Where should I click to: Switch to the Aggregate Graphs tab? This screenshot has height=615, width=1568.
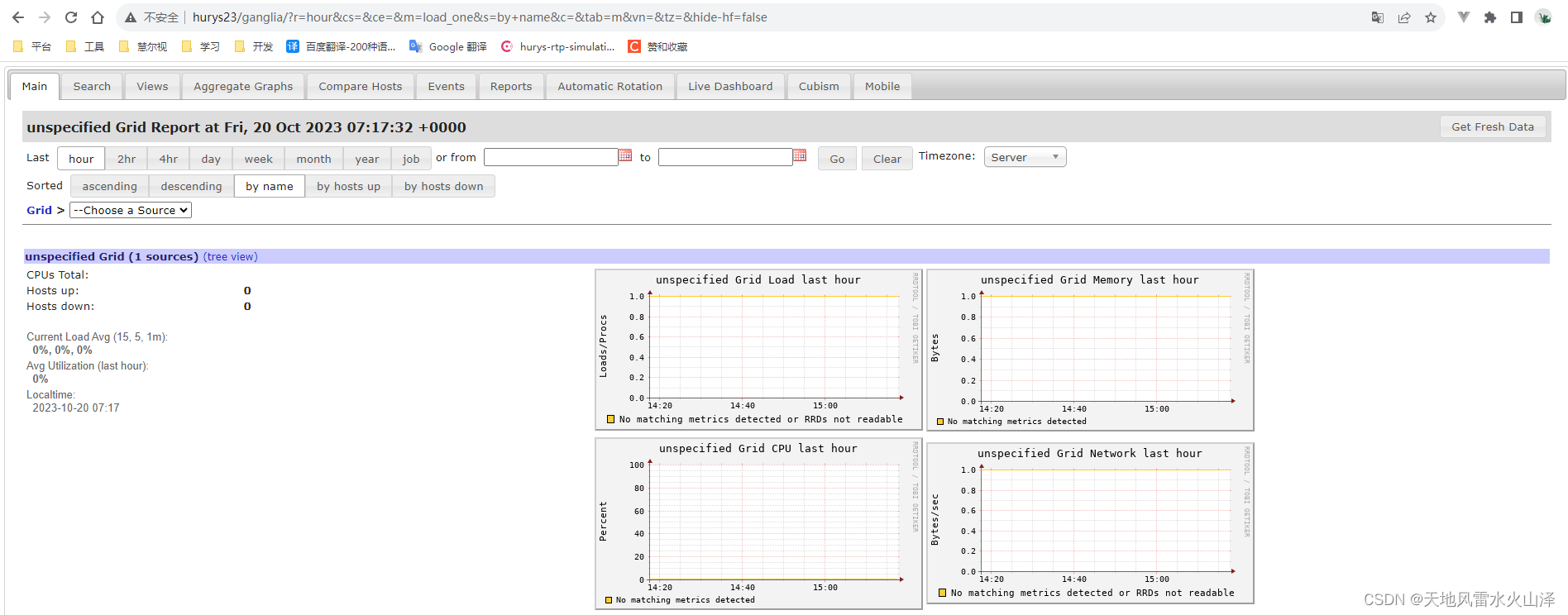coord(243,86)
